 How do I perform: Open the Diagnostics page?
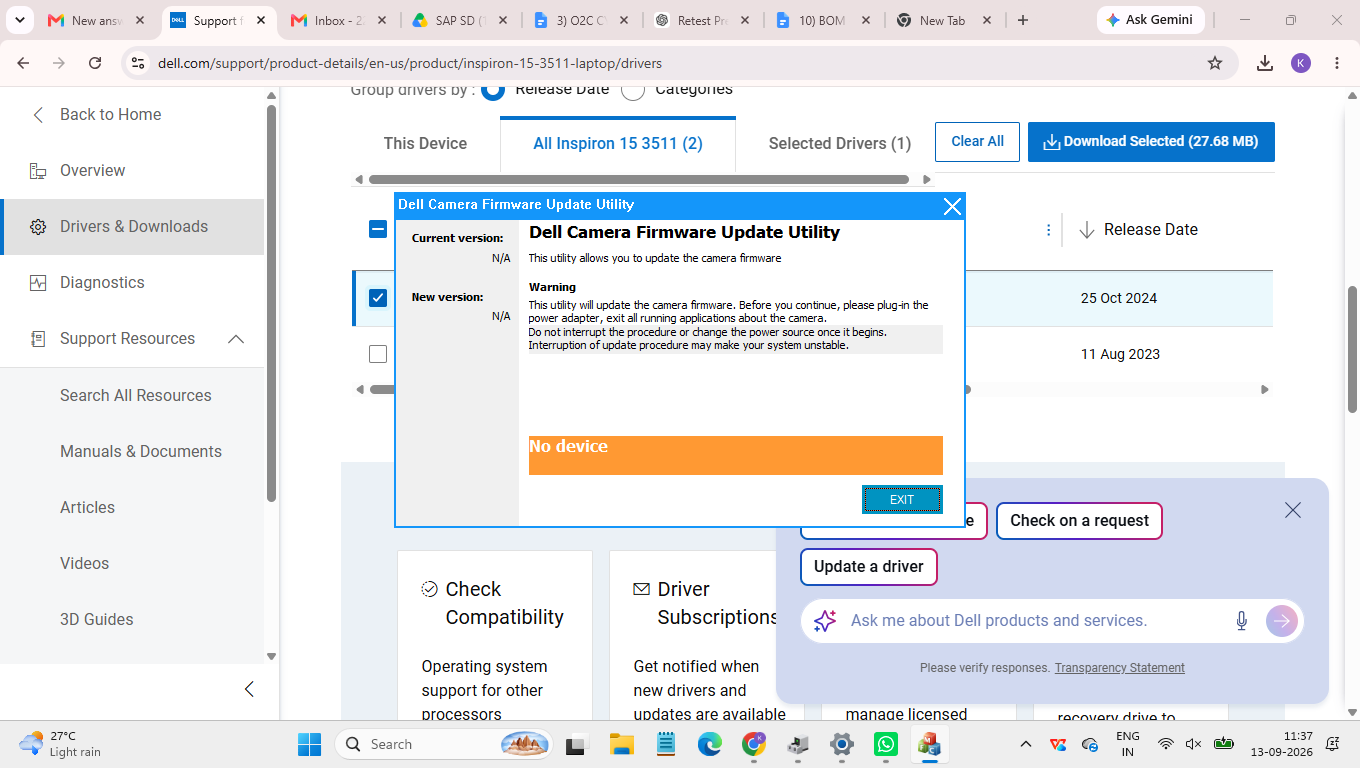coord(102,282)
